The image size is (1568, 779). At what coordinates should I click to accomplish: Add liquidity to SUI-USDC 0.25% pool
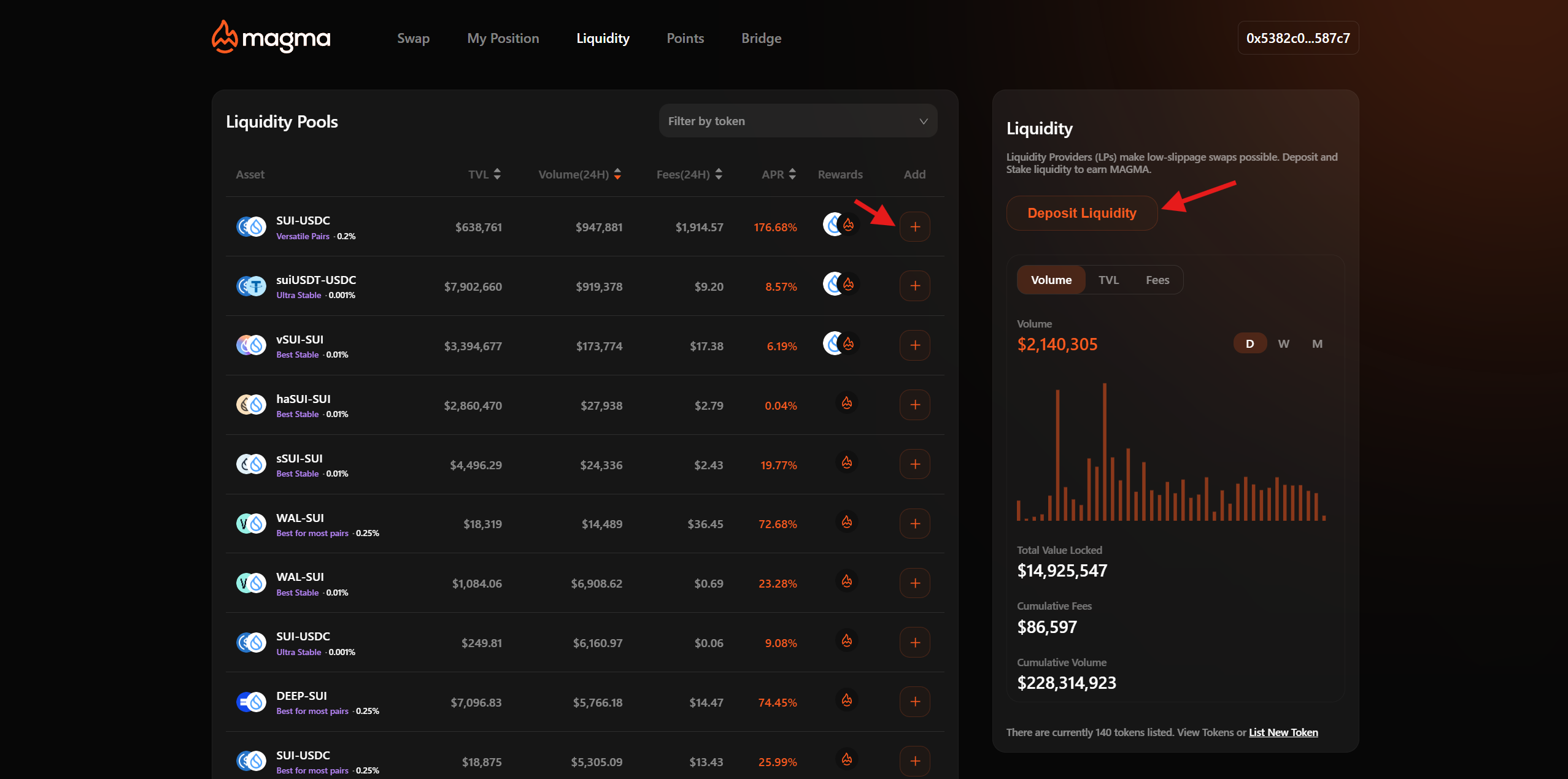(x=914, y=761)
